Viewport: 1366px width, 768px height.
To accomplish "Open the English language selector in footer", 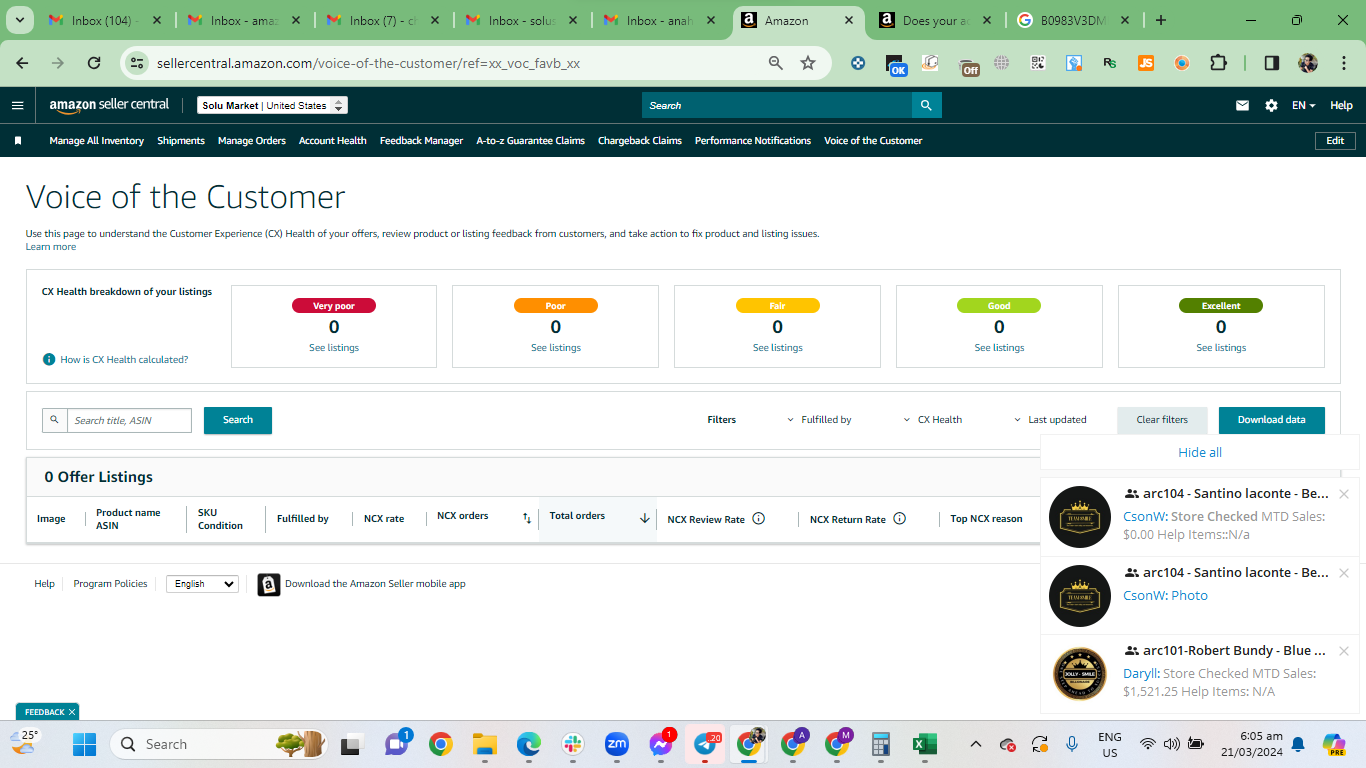I will tap(202, 584).
